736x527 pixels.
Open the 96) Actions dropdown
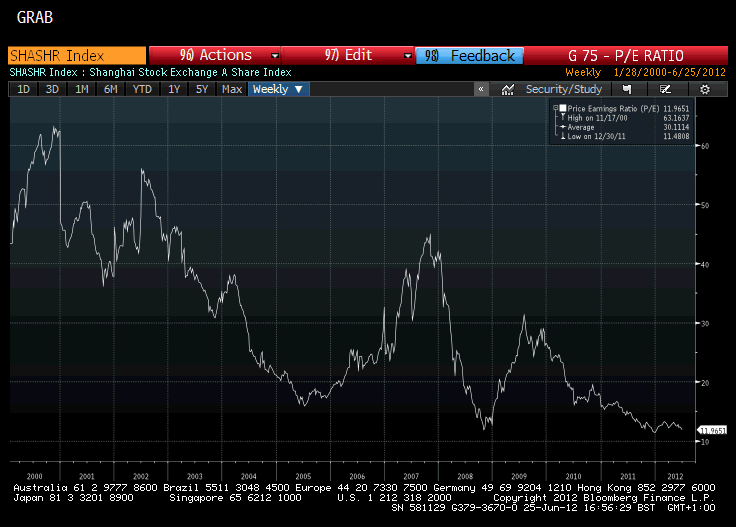(215, 55)
